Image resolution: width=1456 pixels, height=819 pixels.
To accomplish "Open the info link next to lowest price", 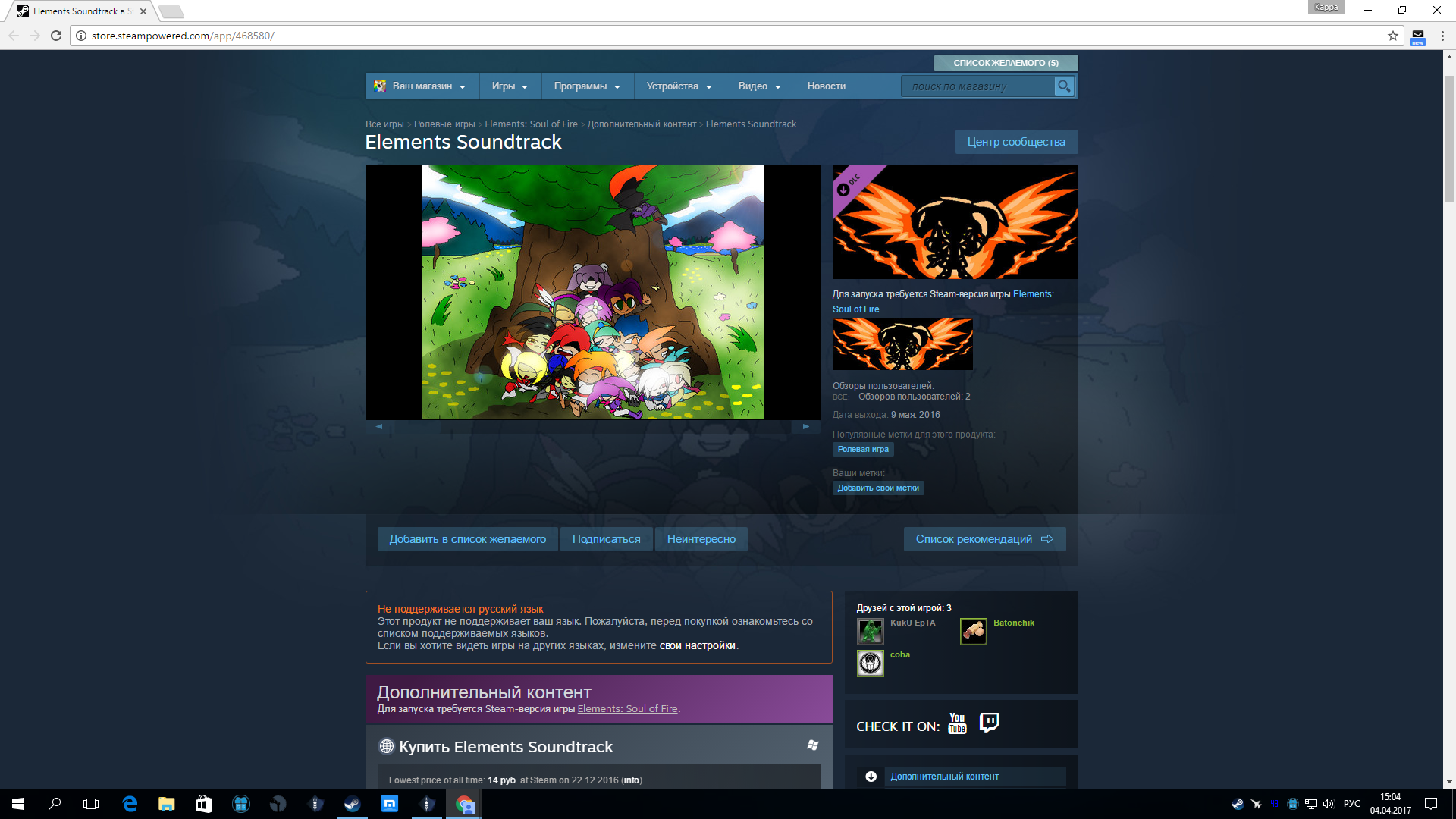I will 631,780.
